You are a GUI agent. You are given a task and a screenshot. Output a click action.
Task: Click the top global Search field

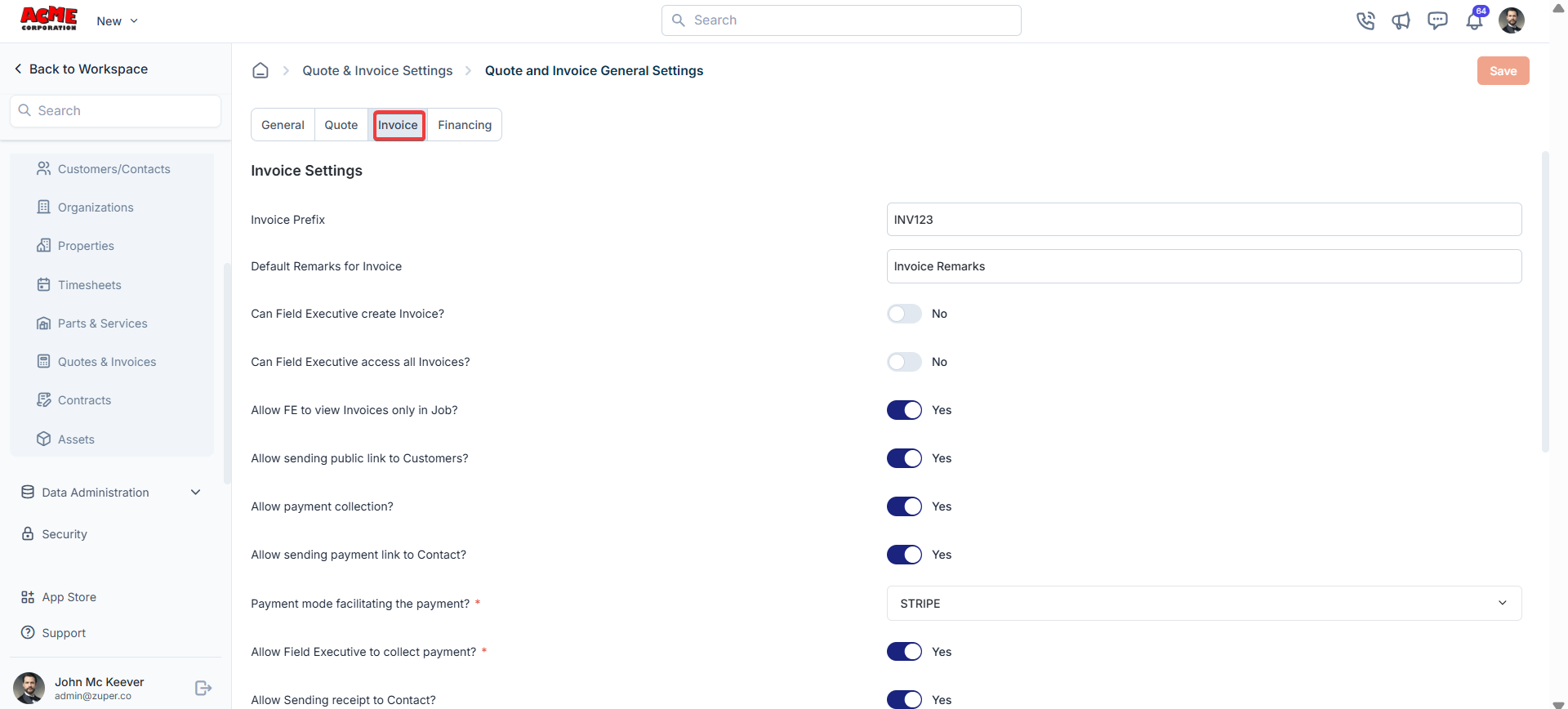tap(841, 20)
